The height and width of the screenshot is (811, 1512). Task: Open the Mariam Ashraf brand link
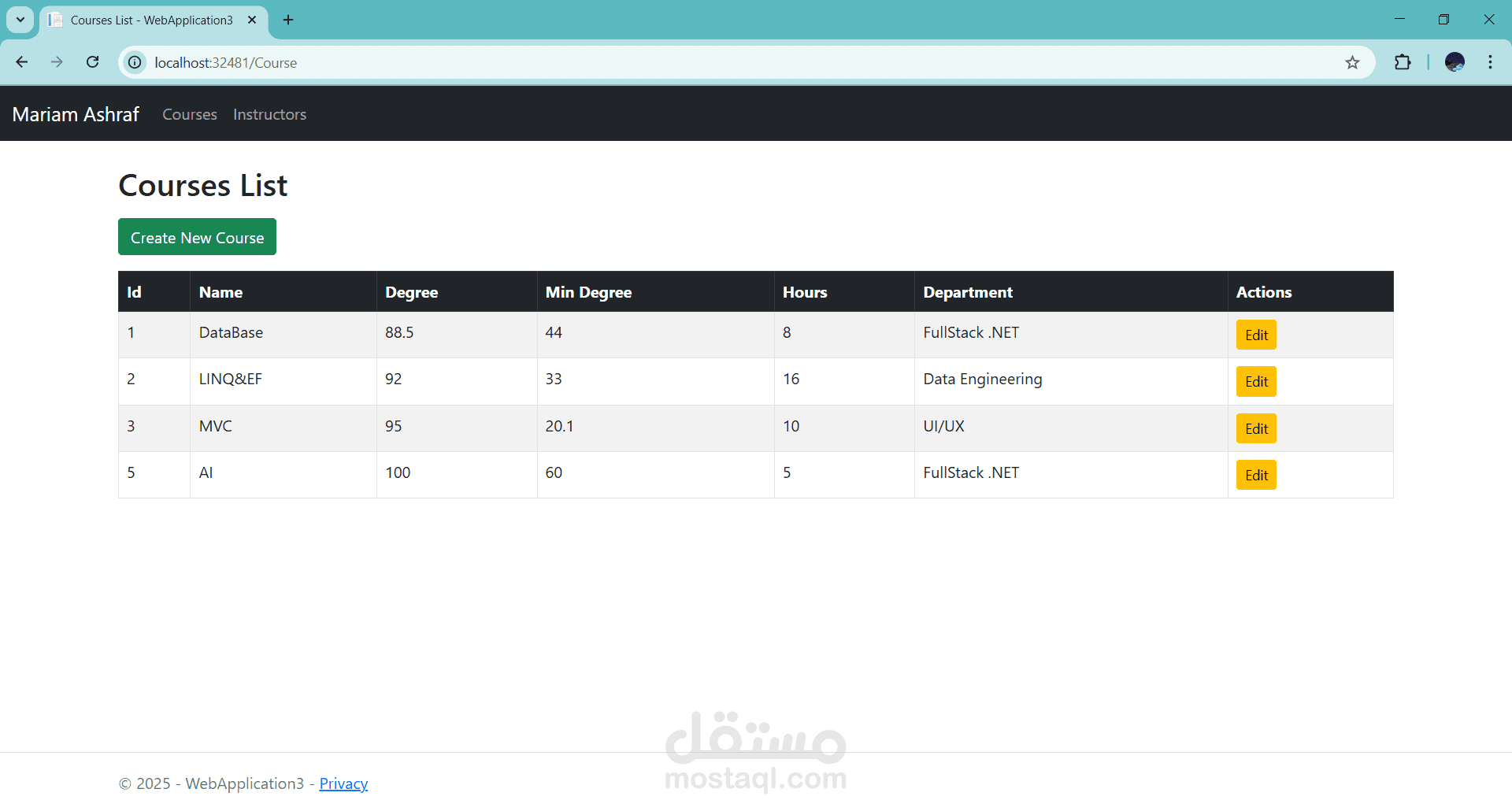76,114
